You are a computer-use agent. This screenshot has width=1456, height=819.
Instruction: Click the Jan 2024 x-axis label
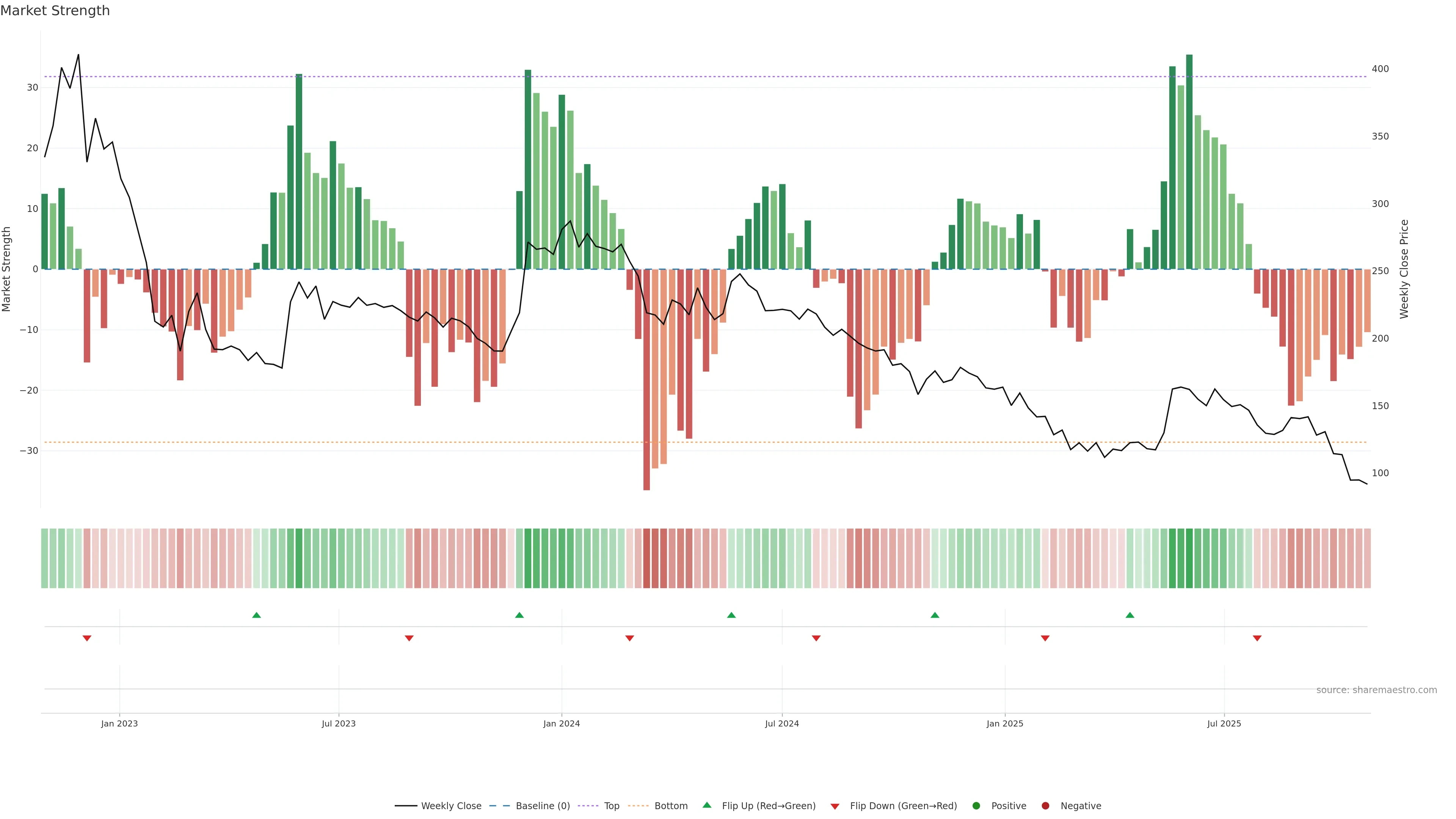pyautogui.click(x=561, y=723)
